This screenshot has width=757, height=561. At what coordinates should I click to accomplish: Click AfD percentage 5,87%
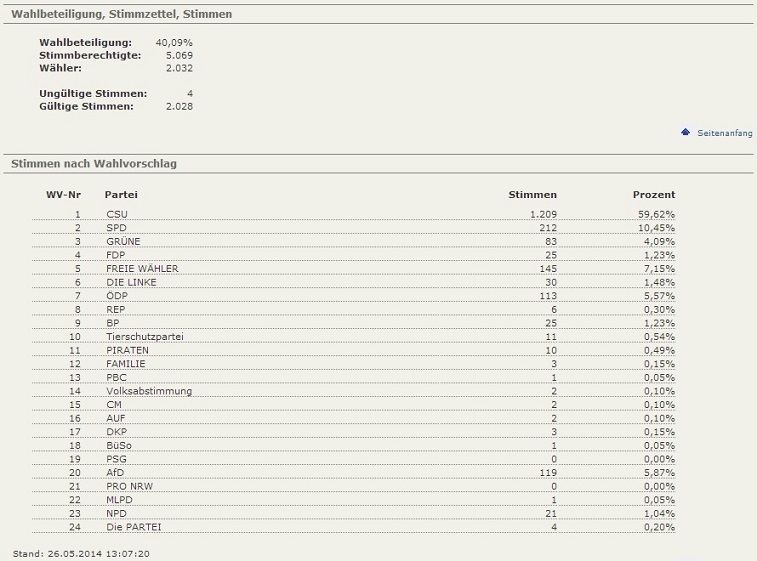tap(659, 472)
